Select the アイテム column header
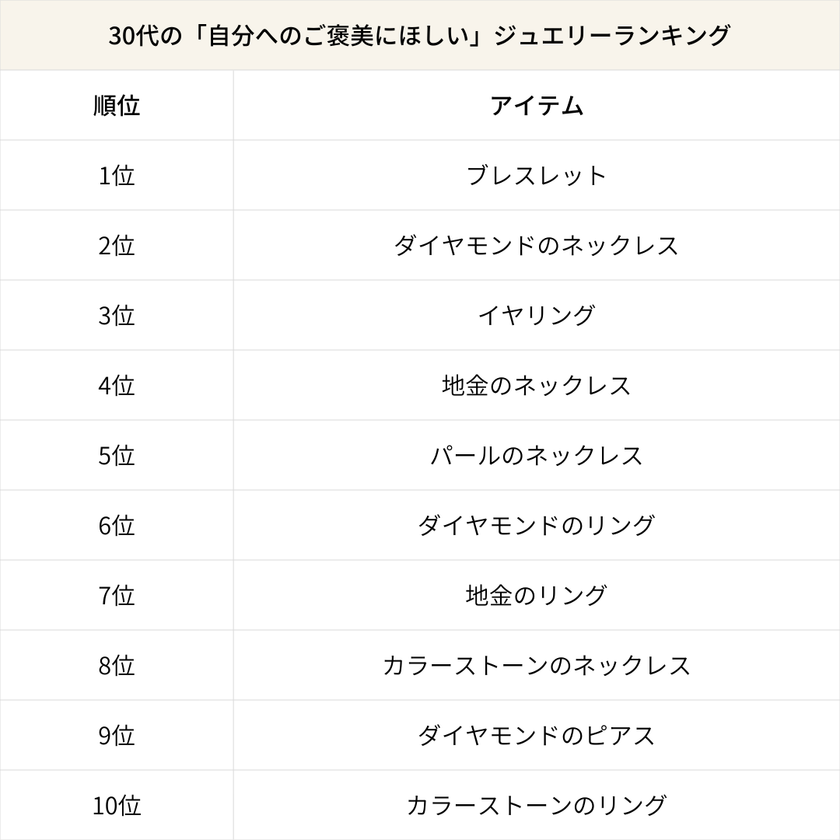Viewport: 840px width, 840px height. [536, 106]
